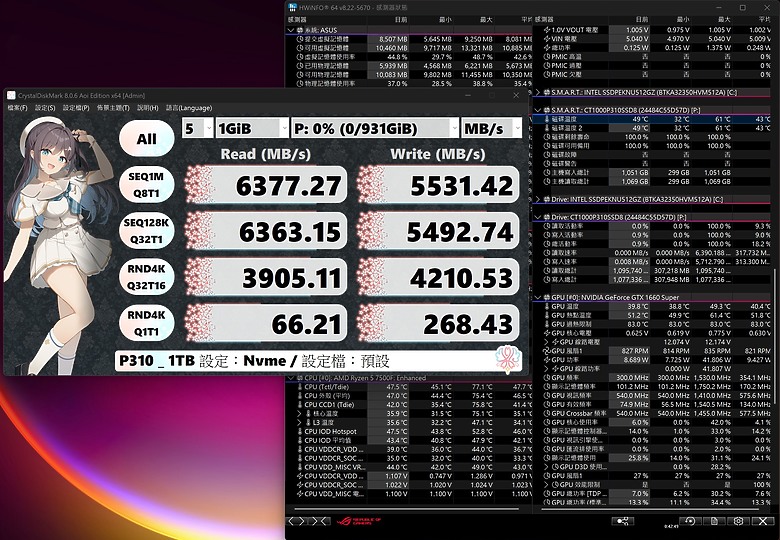780x540 pixels.
Task: Click the HWiNFO close X icon in bottom toolbar
Action: click(x=763, y=521)
